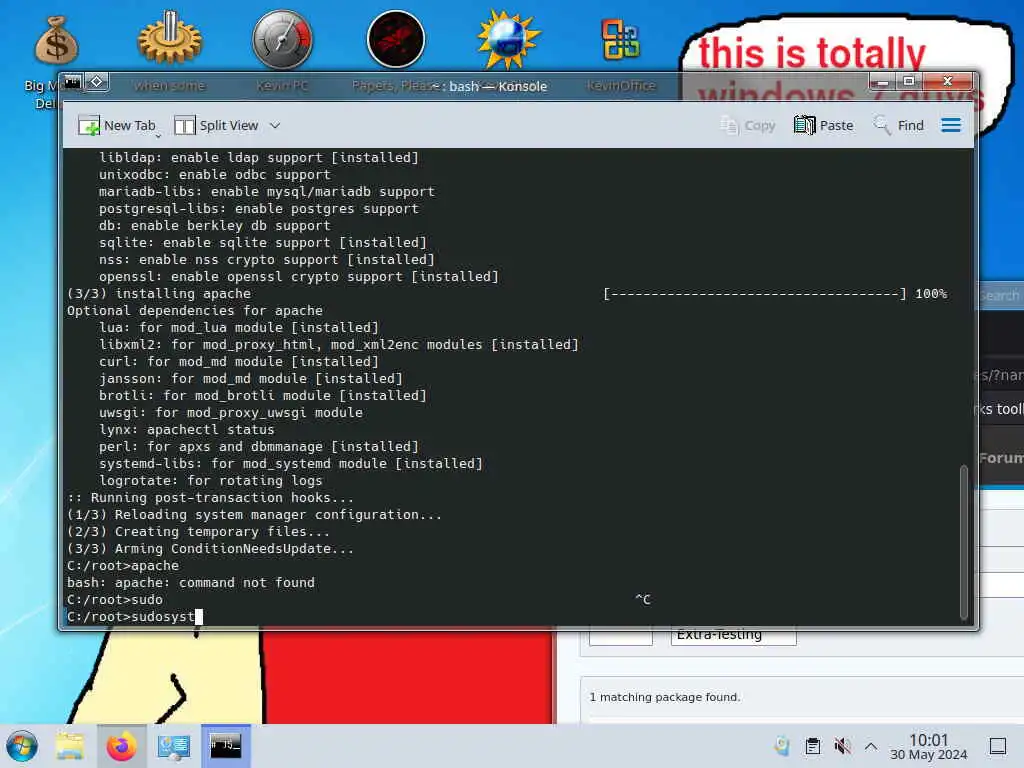
Task: Click the 'C:/root>apache' command line
Action: pyautogui.click(x=123, y=566)
